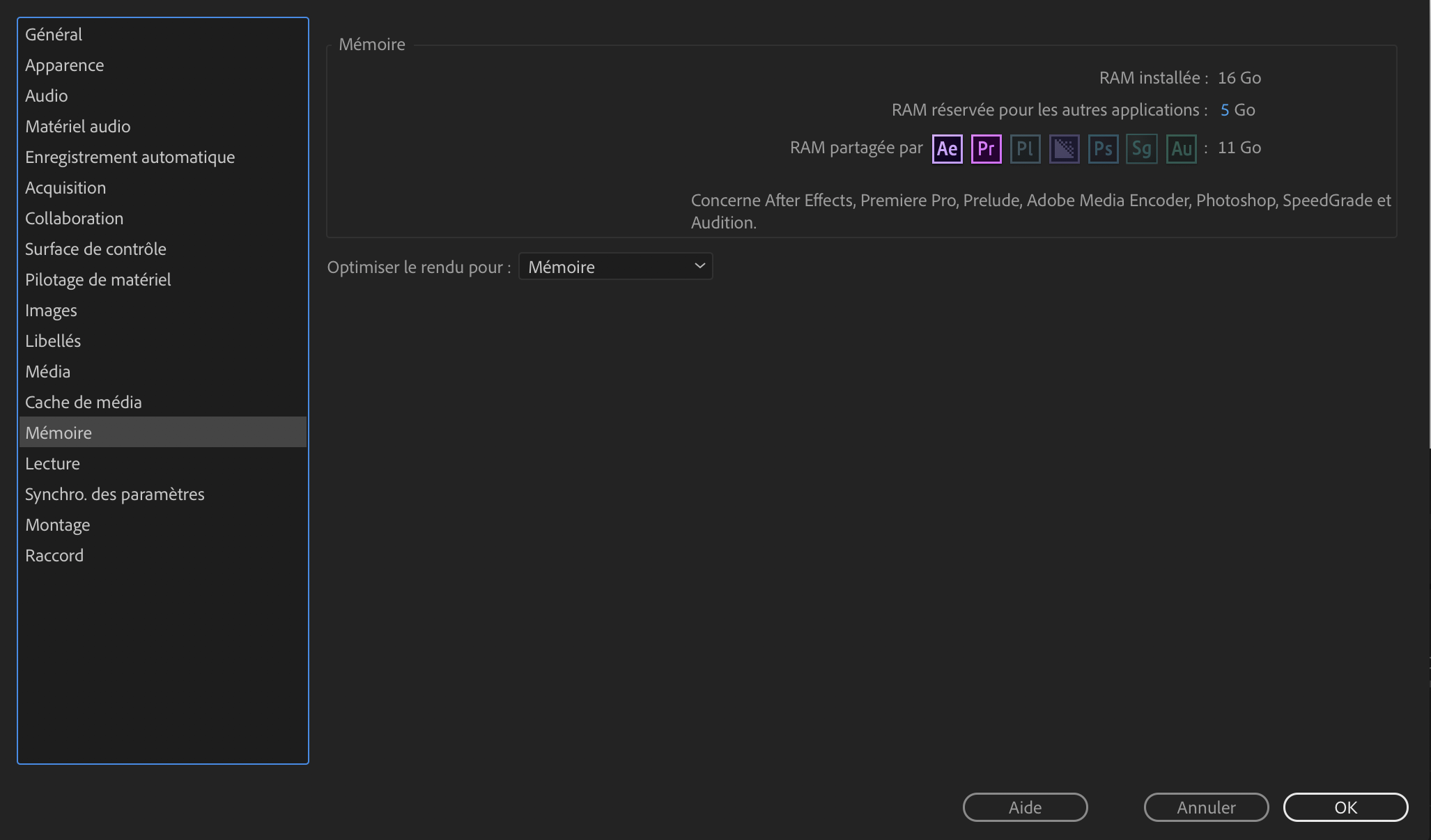
Task: Go to the Raccord preferences
Action: 162,555
